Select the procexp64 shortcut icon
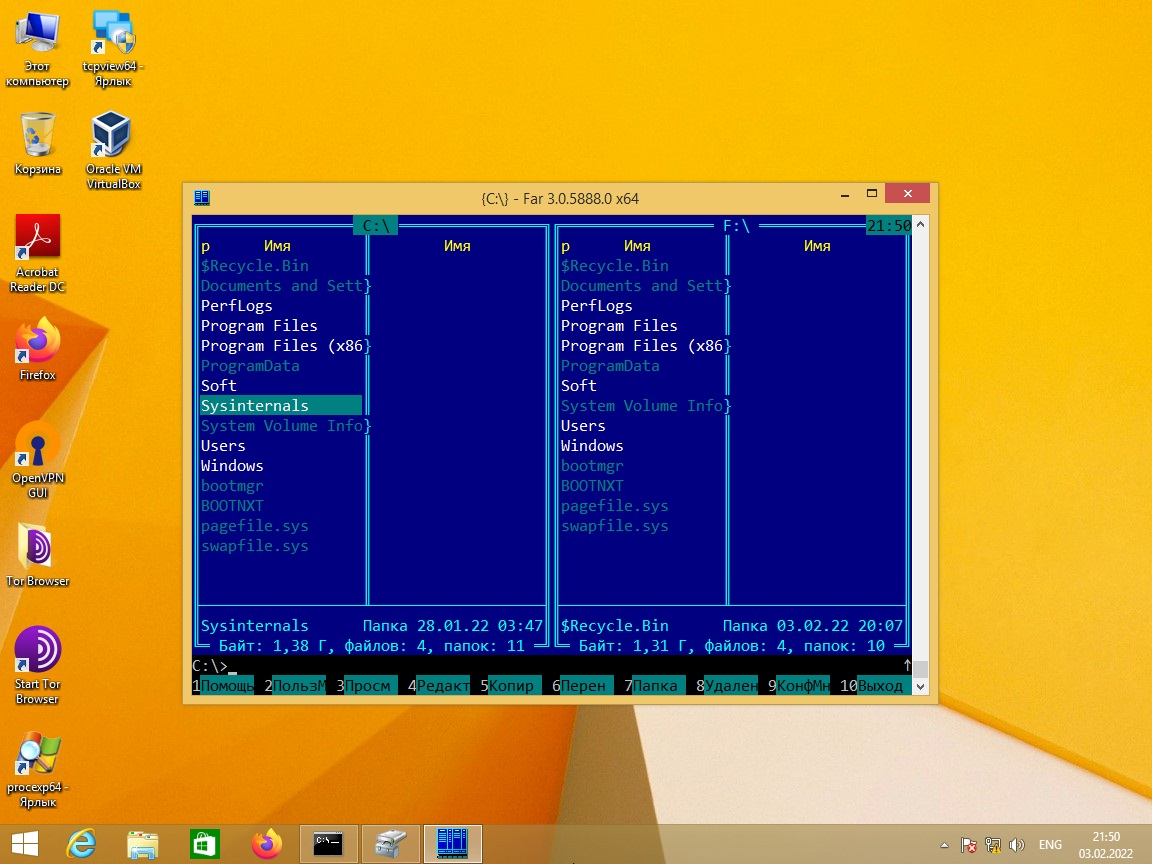The height and width of the screenshot is (864, 1152). click(x=37, y=769)
